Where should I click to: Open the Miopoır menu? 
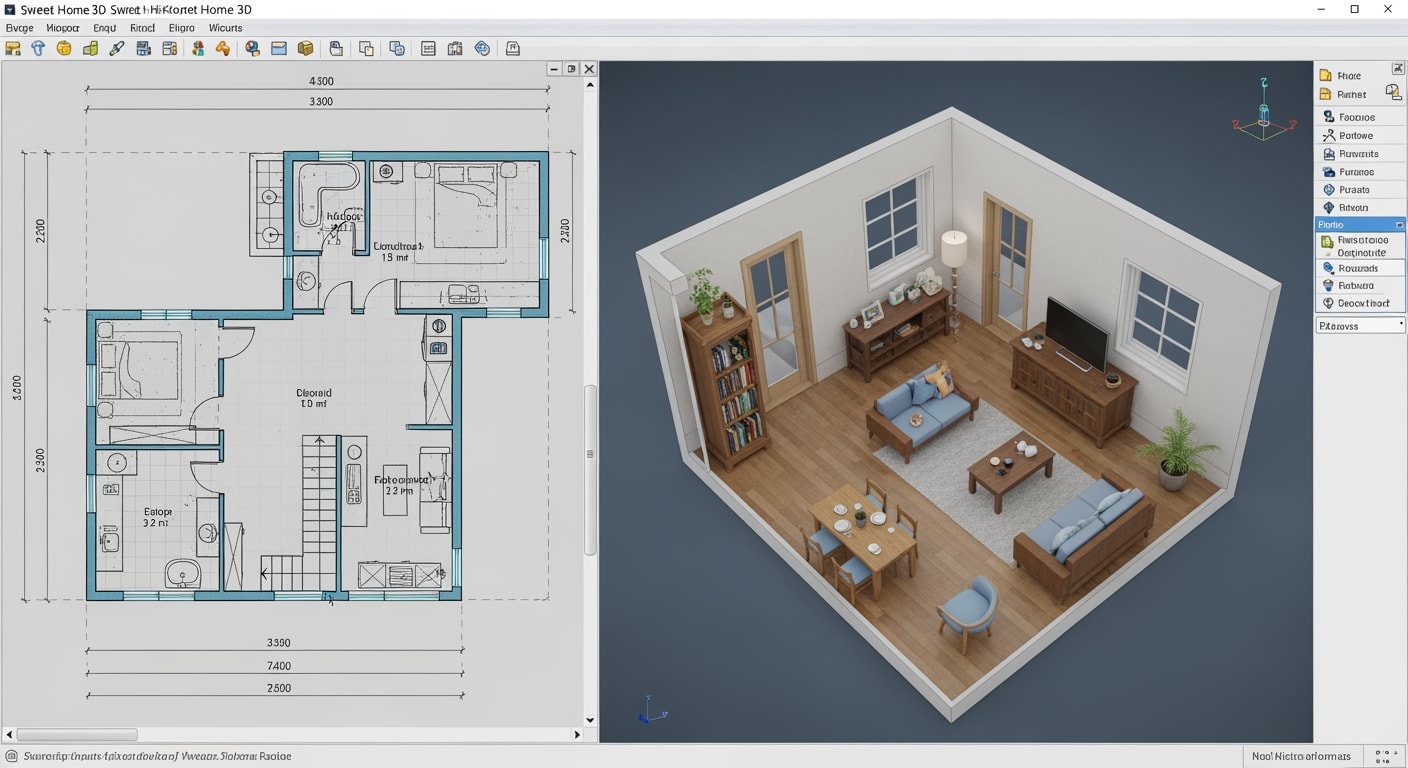pyautogui.click(x=63, y=28)
